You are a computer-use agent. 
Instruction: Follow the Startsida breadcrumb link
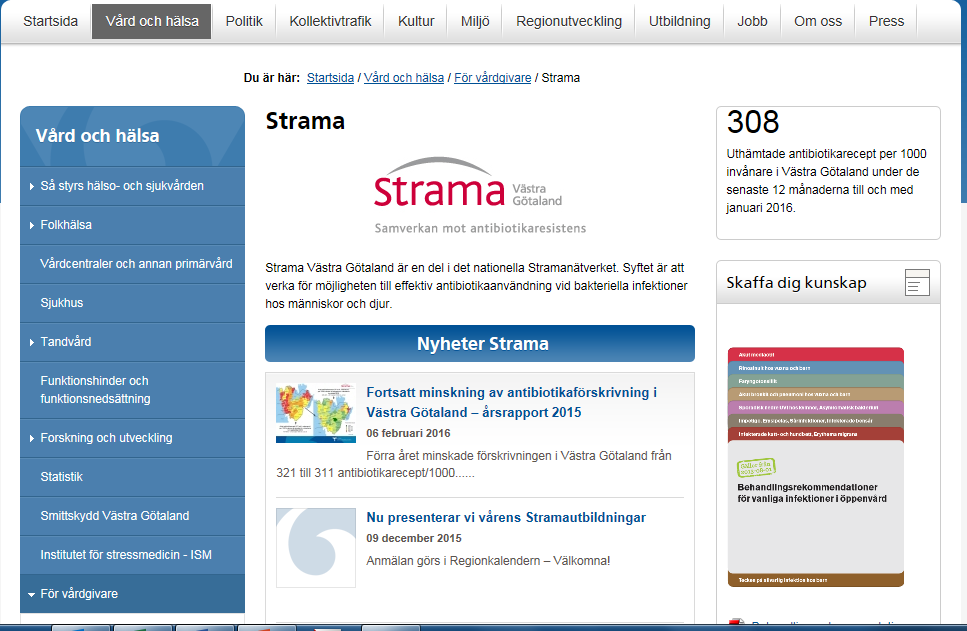(330, 78)
